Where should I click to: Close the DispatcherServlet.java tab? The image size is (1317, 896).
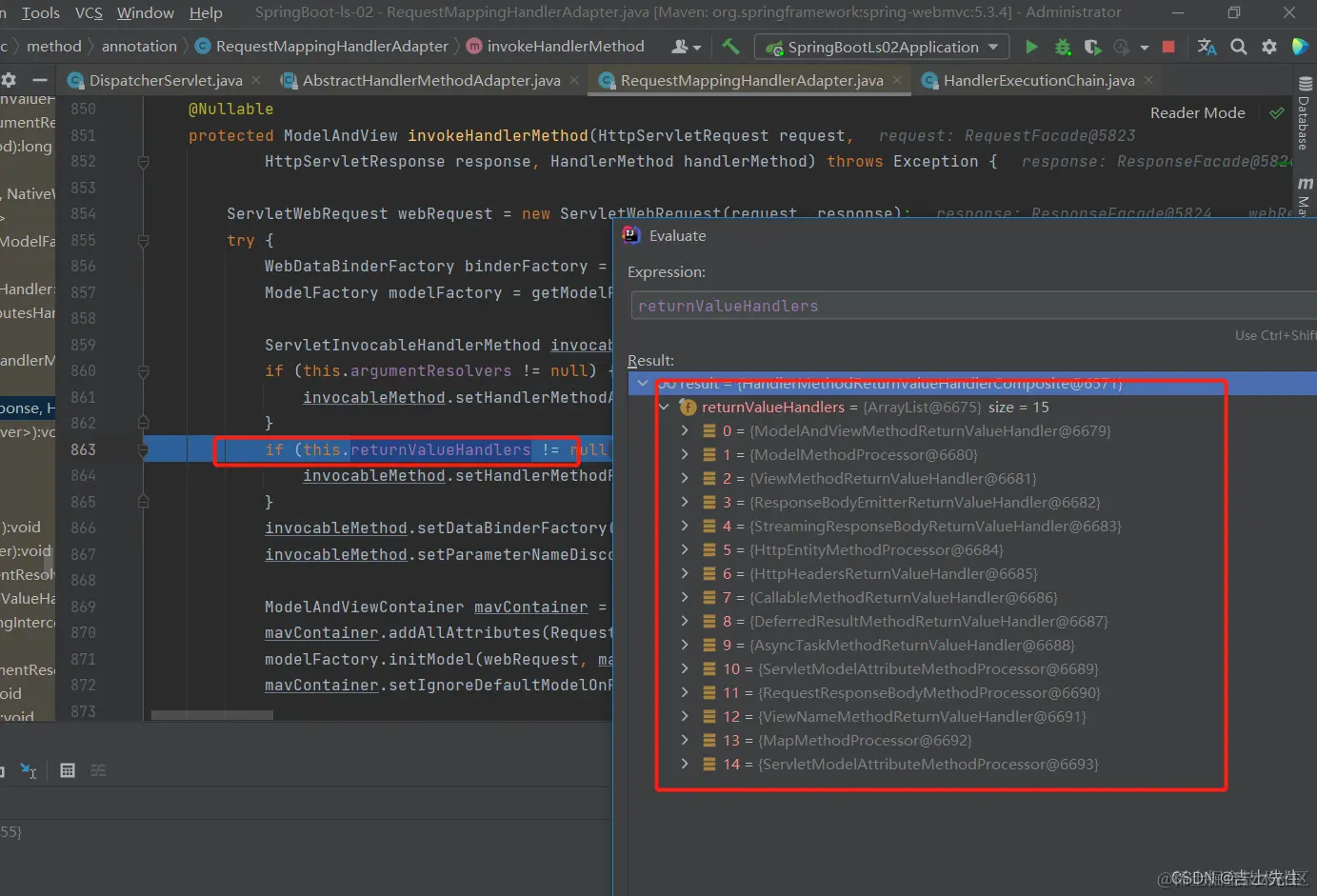(256, 80)
